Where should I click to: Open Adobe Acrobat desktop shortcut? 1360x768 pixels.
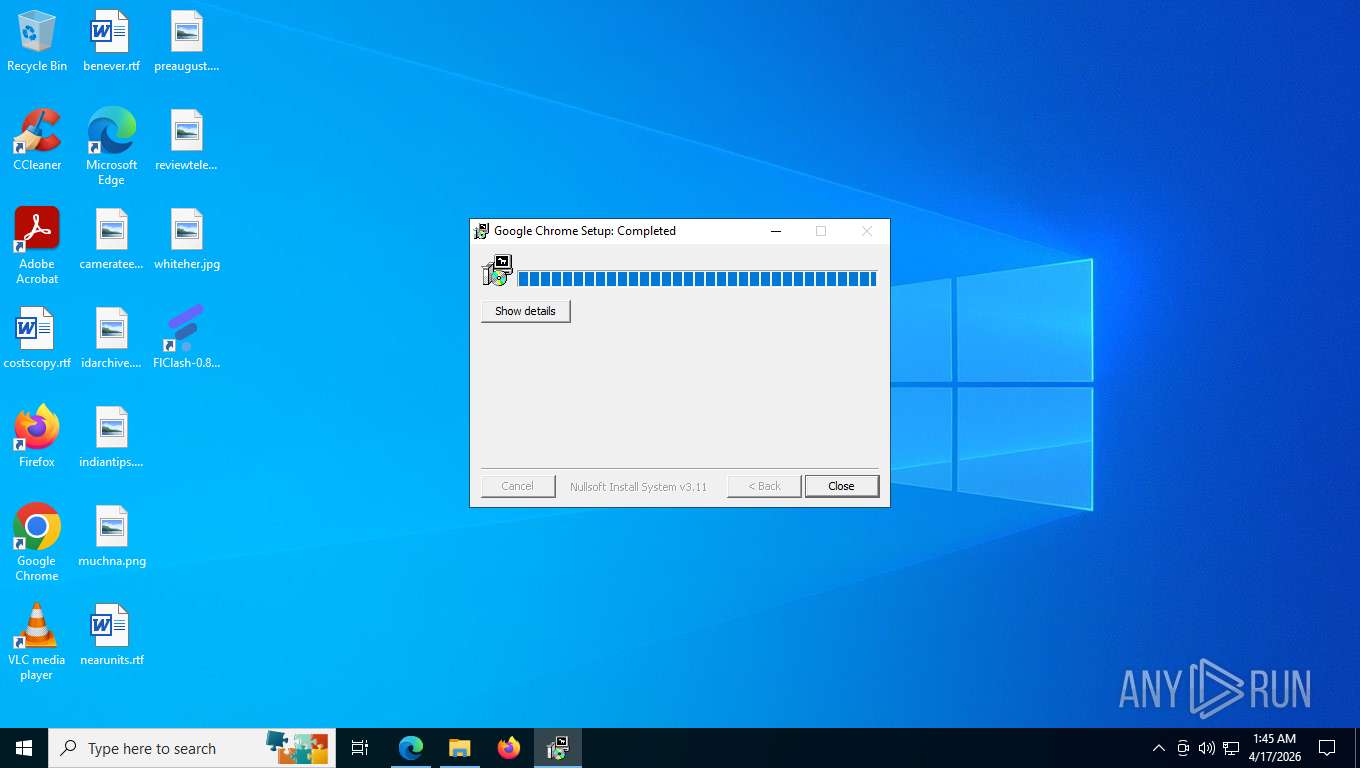pos(37,246)
